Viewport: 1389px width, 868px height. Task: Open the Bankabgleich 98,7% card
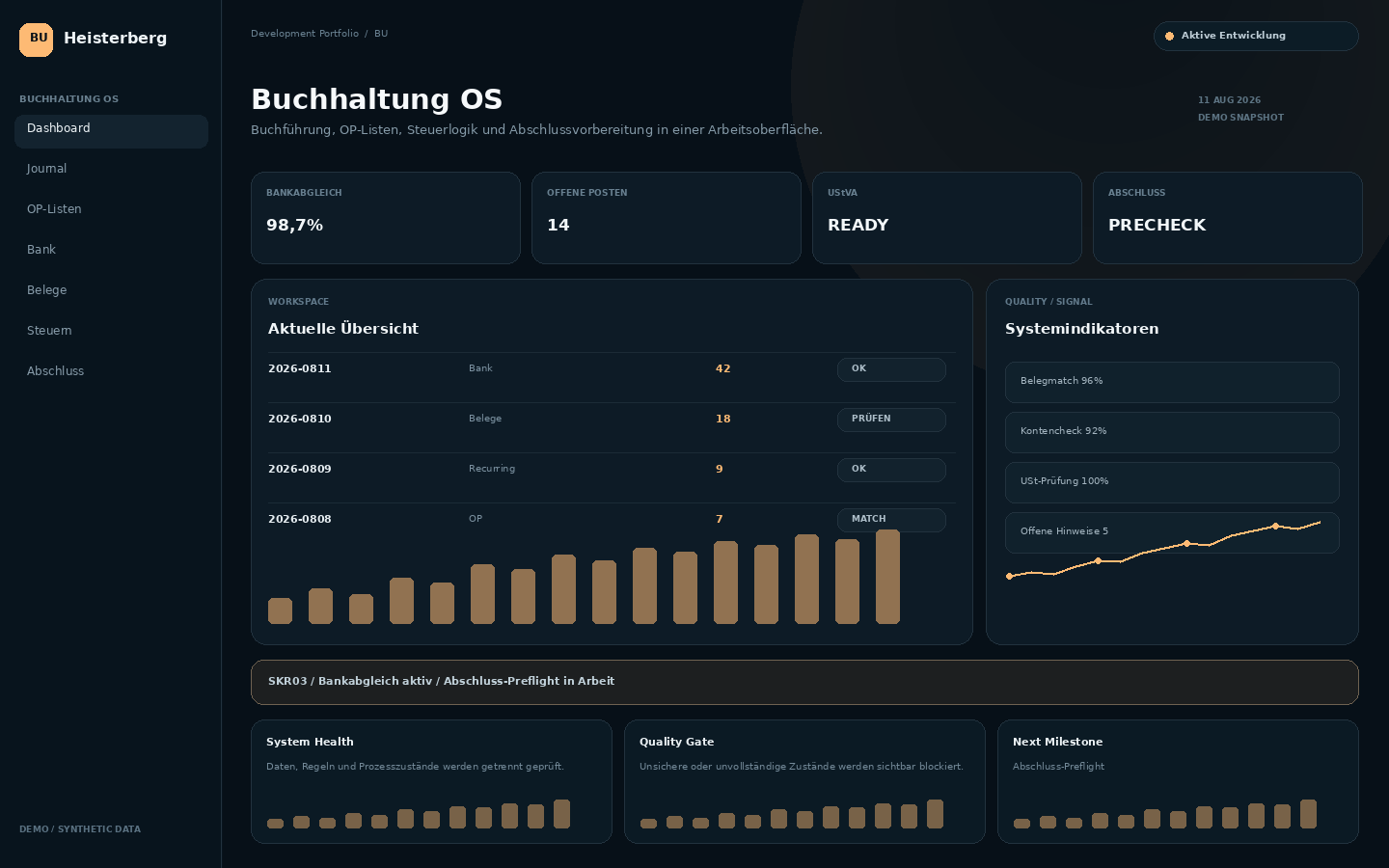coord(386,218)
